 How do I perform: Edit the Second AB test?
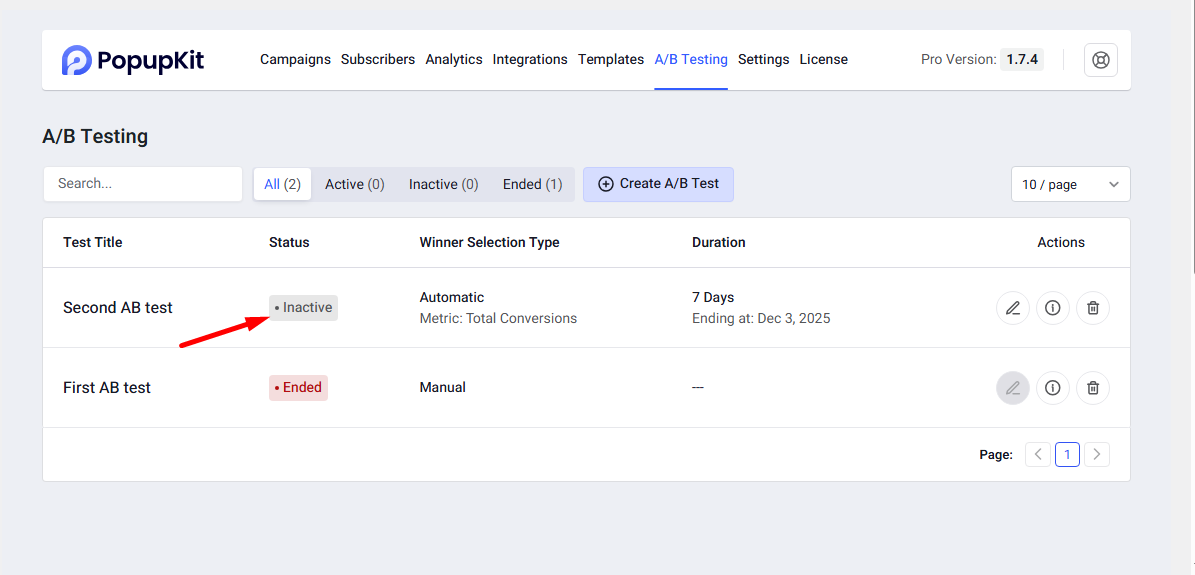(1013, 308)
